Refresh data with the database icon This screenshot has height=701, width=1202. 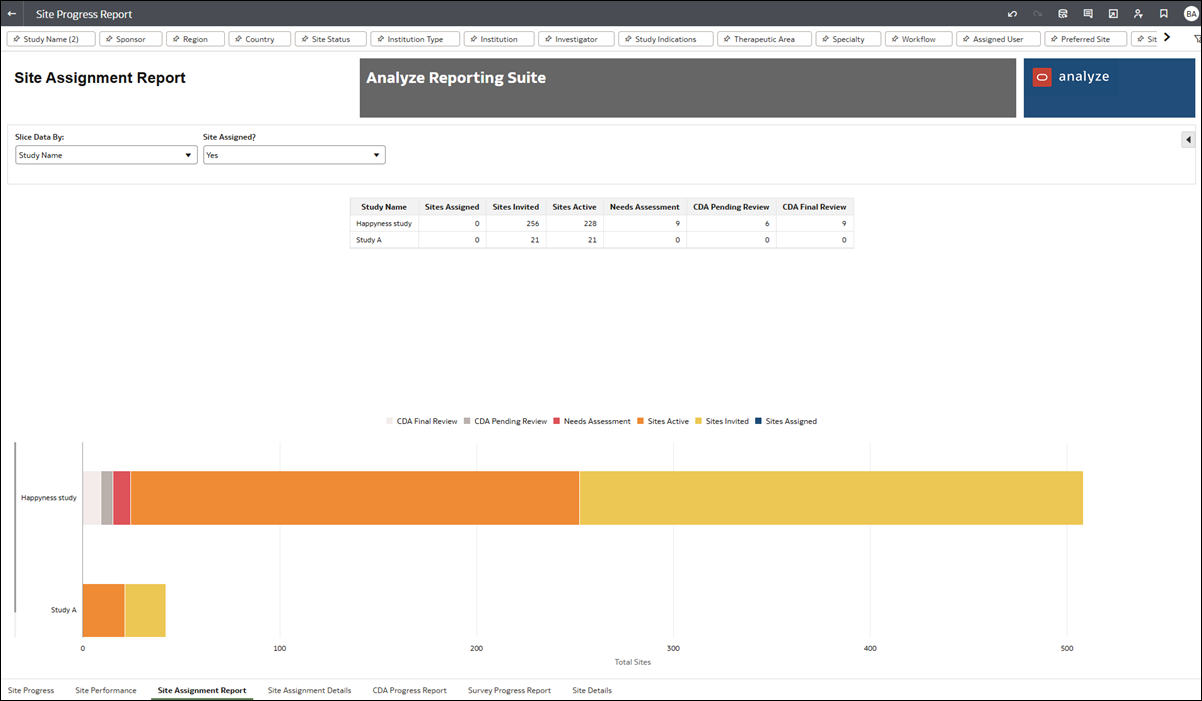tap(1063, 14)
